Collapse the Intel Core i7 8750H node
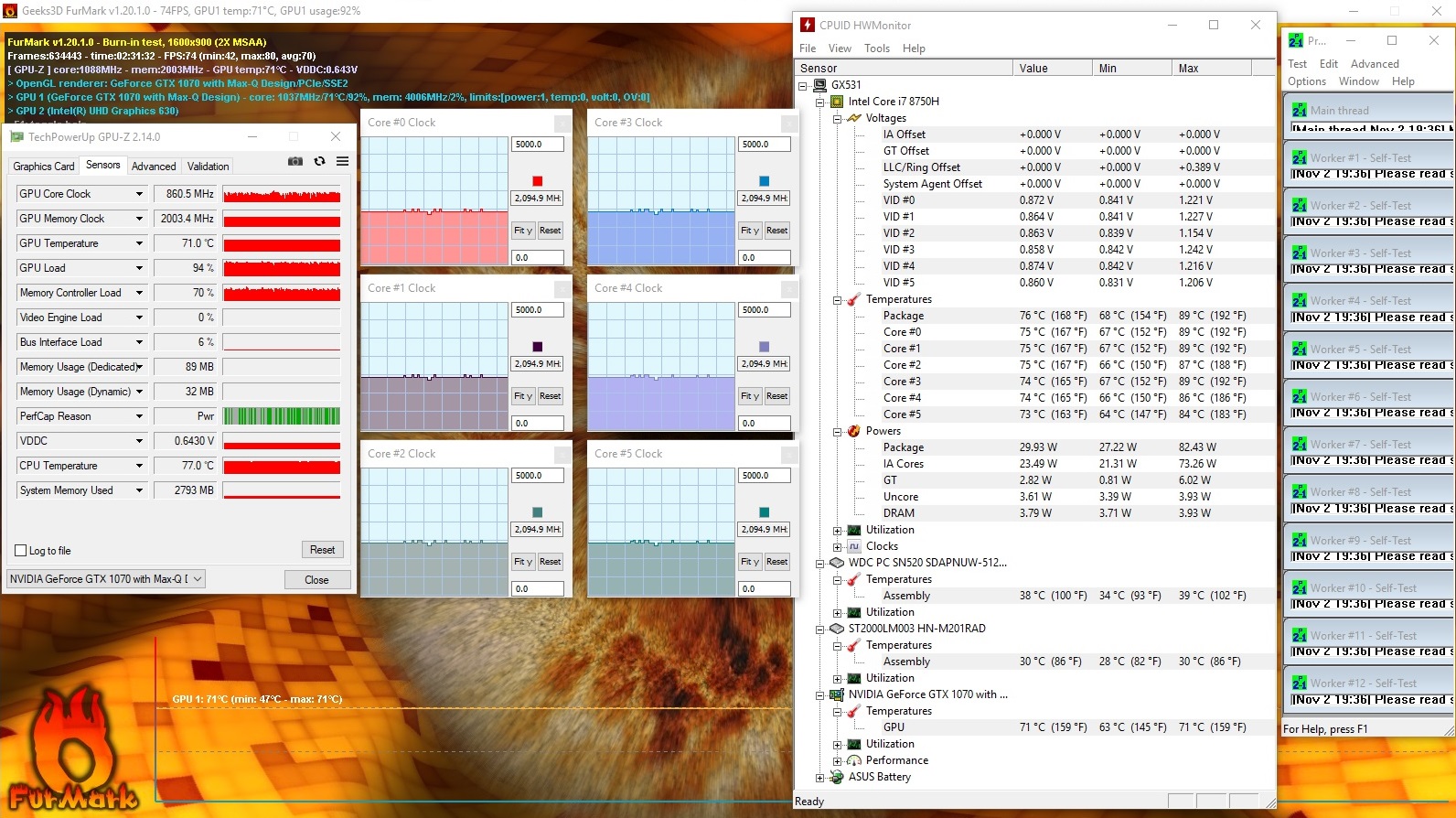The height and width of the screenshot is (818, 1456). [819, 102]
